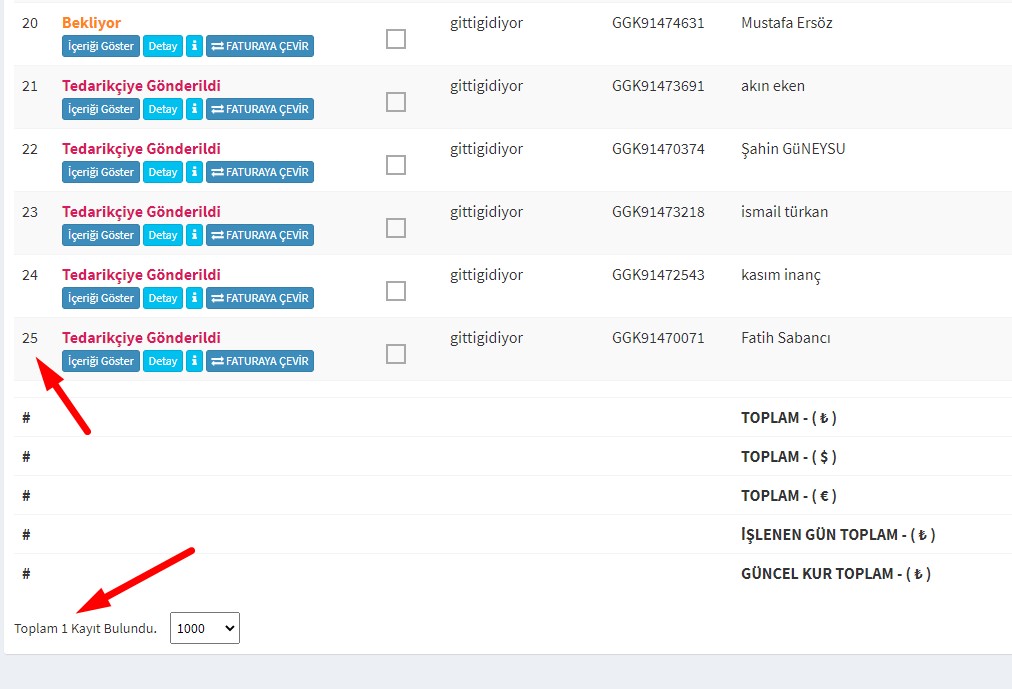Show contents of row 21 with İçeriği Göster
1012x689 pixels.
click(x=101, y=109)
